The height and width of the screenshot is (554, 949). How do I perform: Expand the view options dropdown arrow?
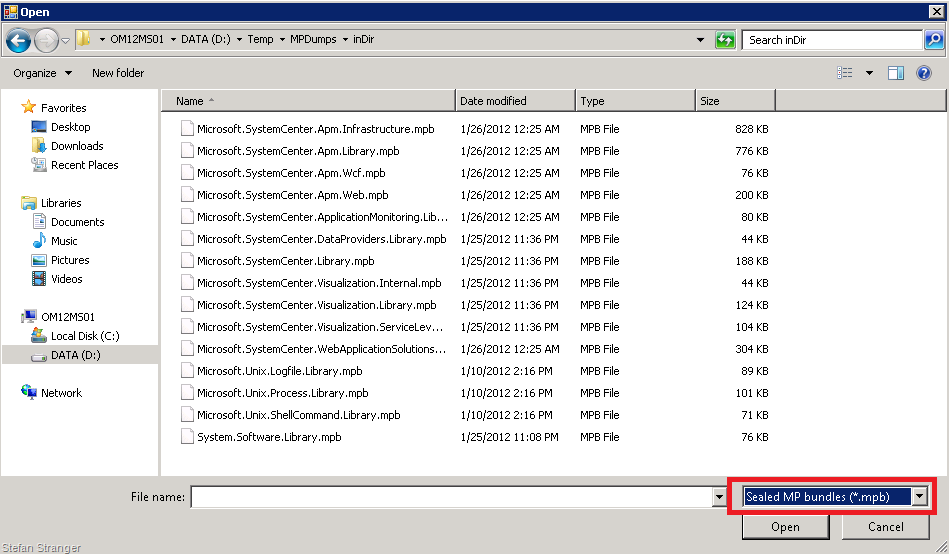tap(869, 73)
